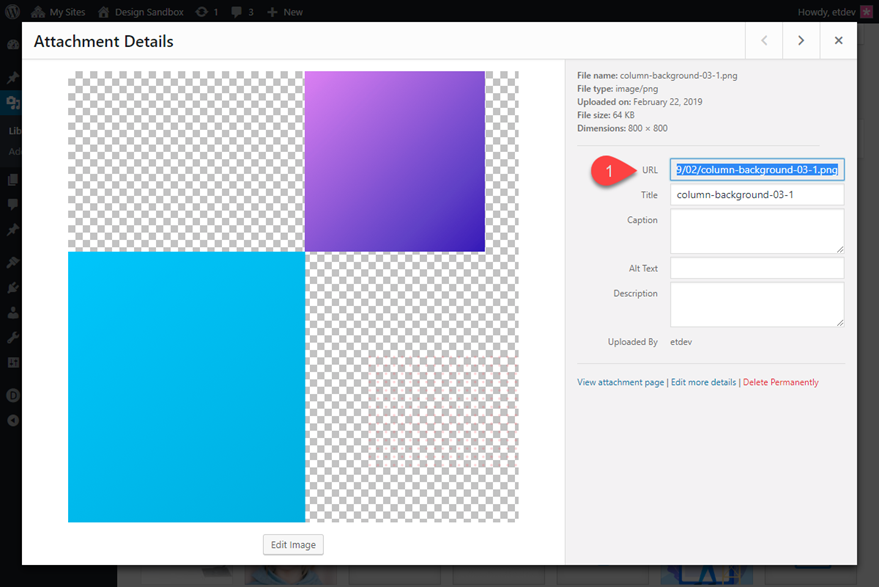This screenshot has width=880, height=587.
Task: Click Edit more details link
Action: tap(703, 382)
